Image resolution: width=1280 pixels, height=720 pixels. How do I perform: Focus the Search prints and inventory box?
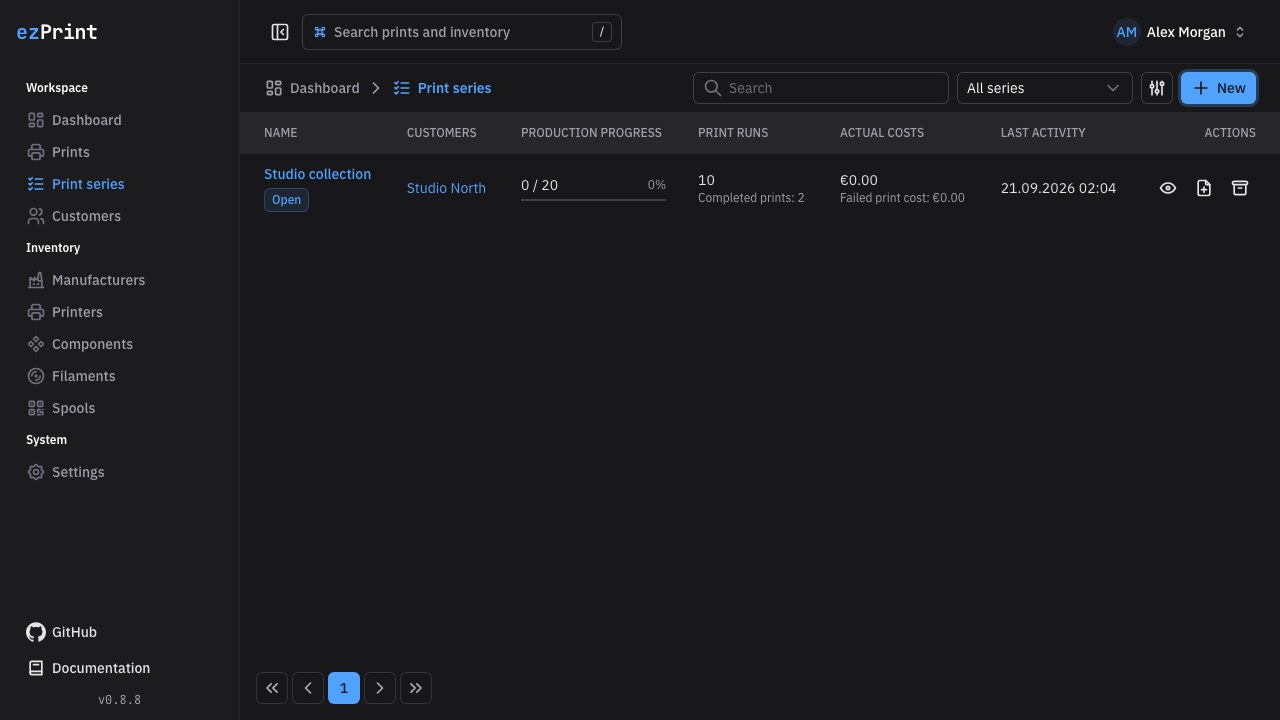pyautogui.click(x=462, y=32)
